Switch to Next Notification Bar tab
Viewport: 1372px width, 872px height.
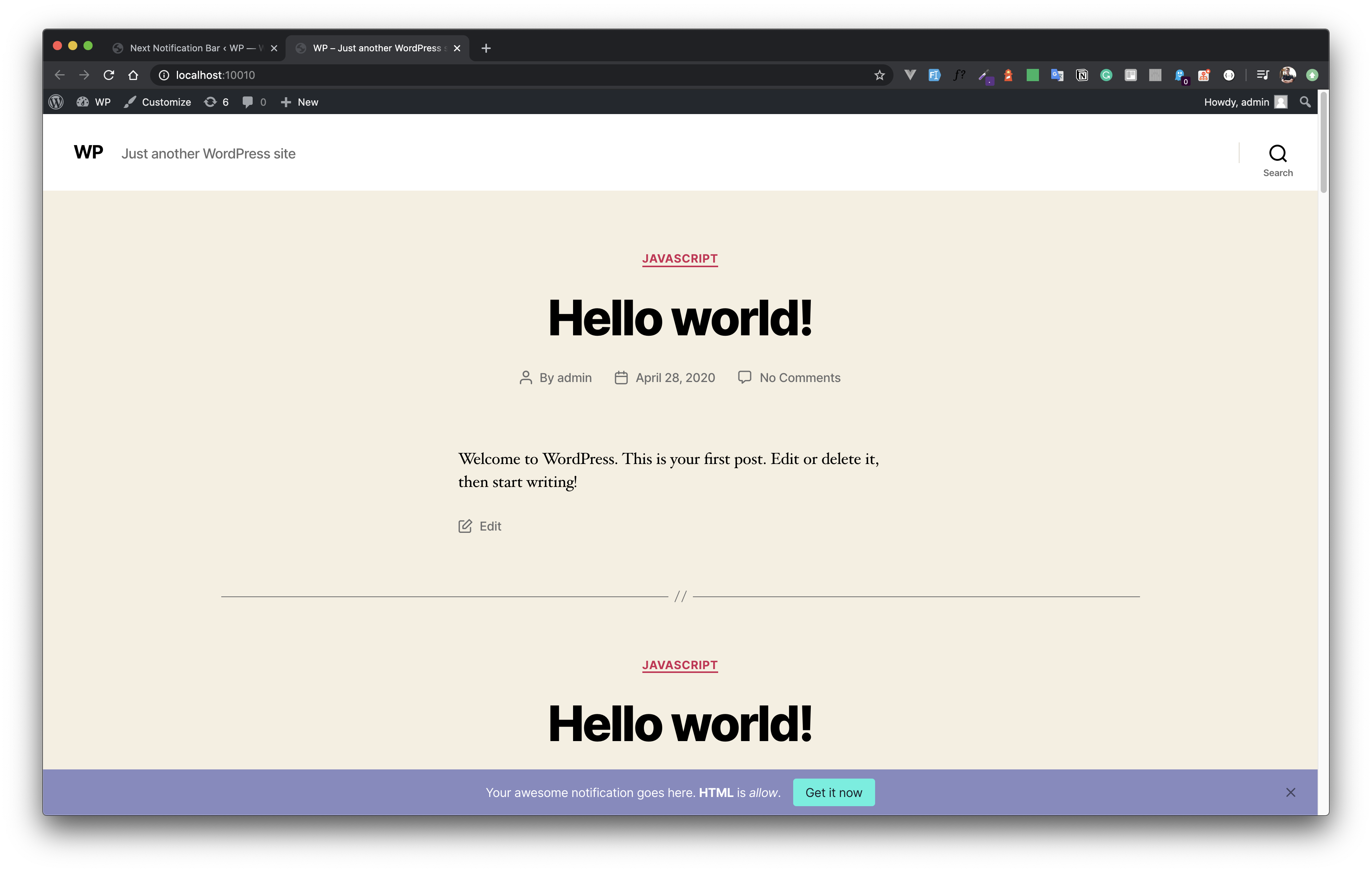point(191,48)
